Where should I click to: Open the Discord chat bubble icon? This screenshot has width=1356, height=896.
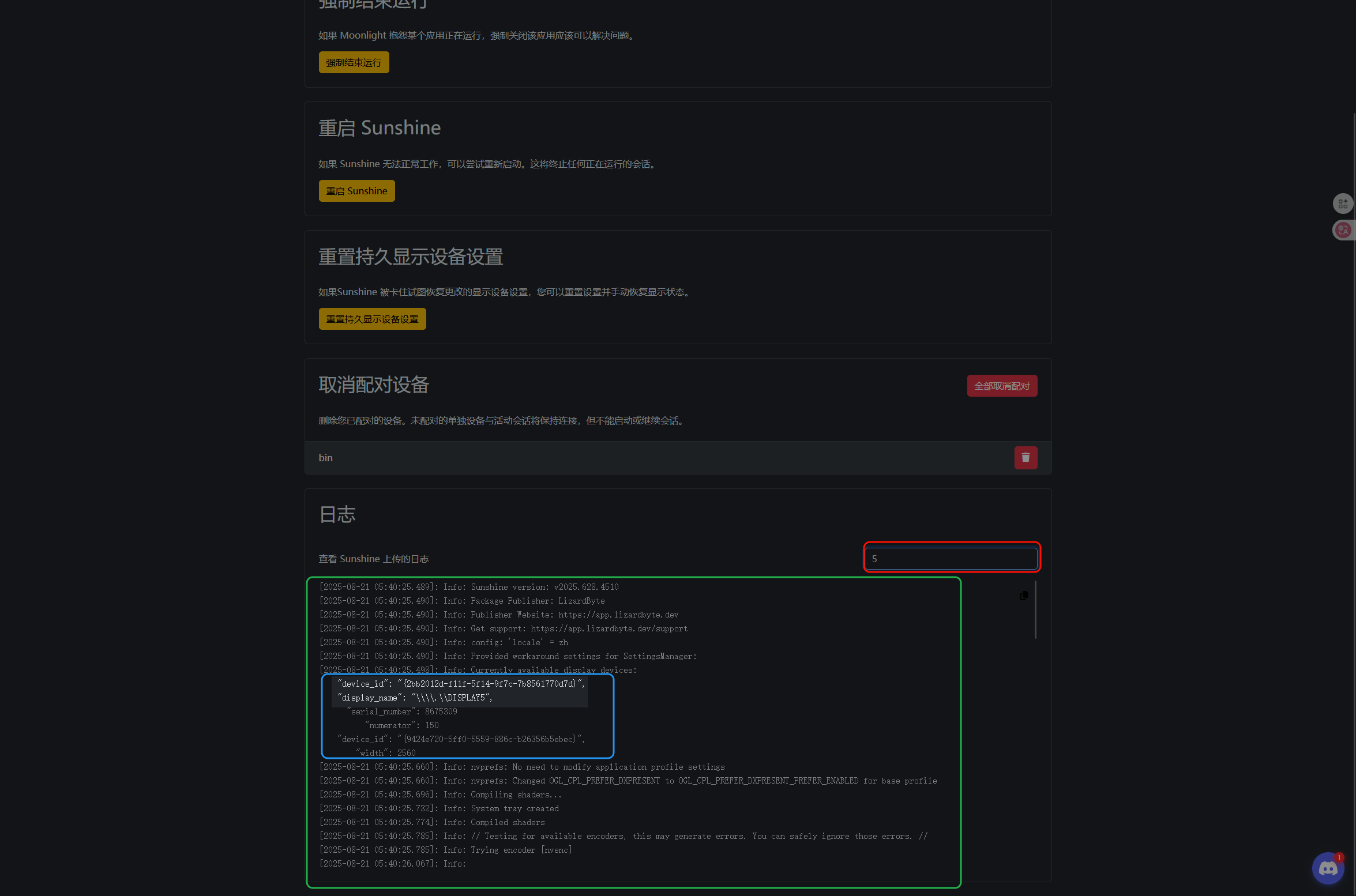tap(1328, 868)
